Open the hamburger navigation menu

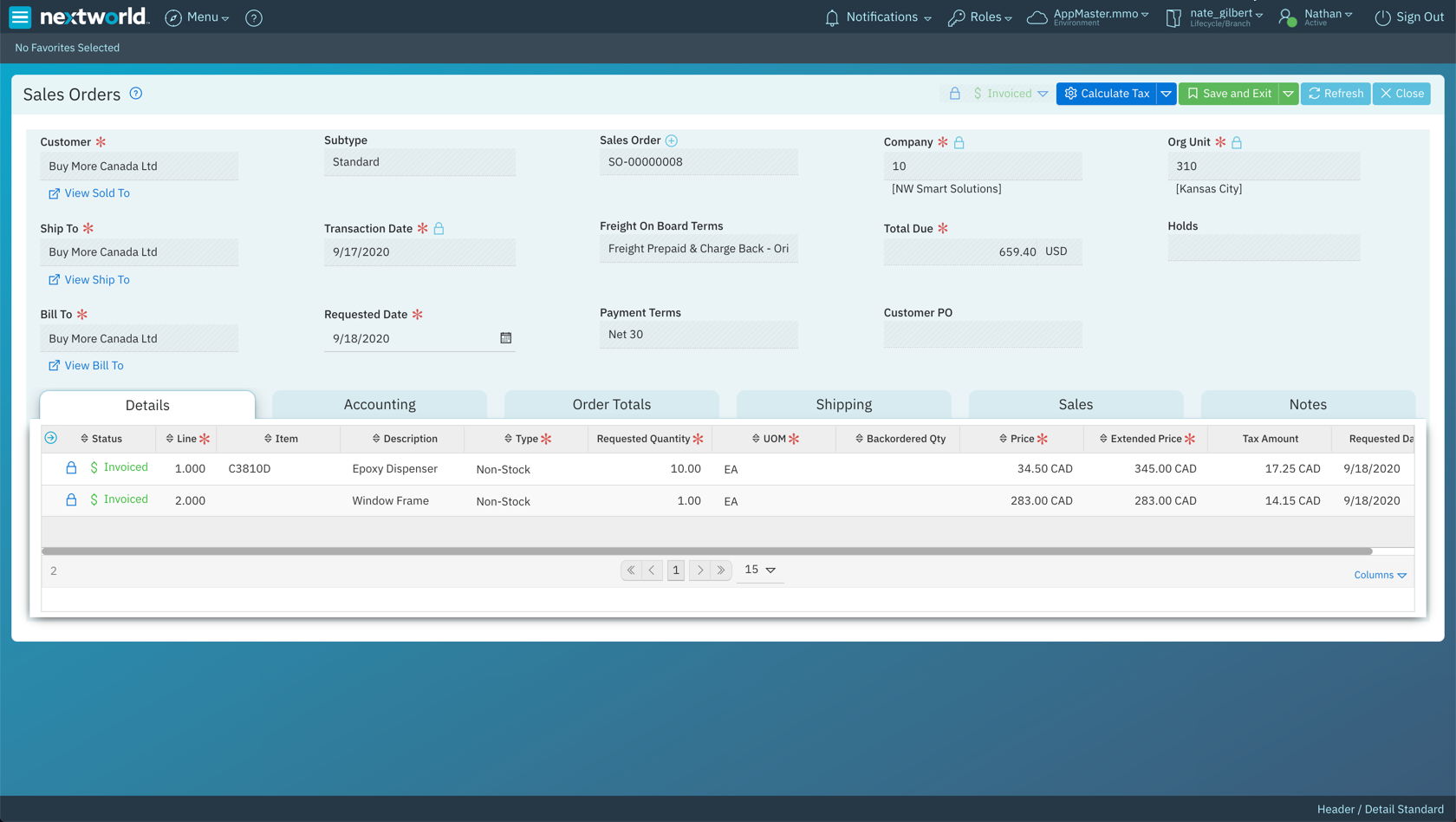[x=20, y=16]
